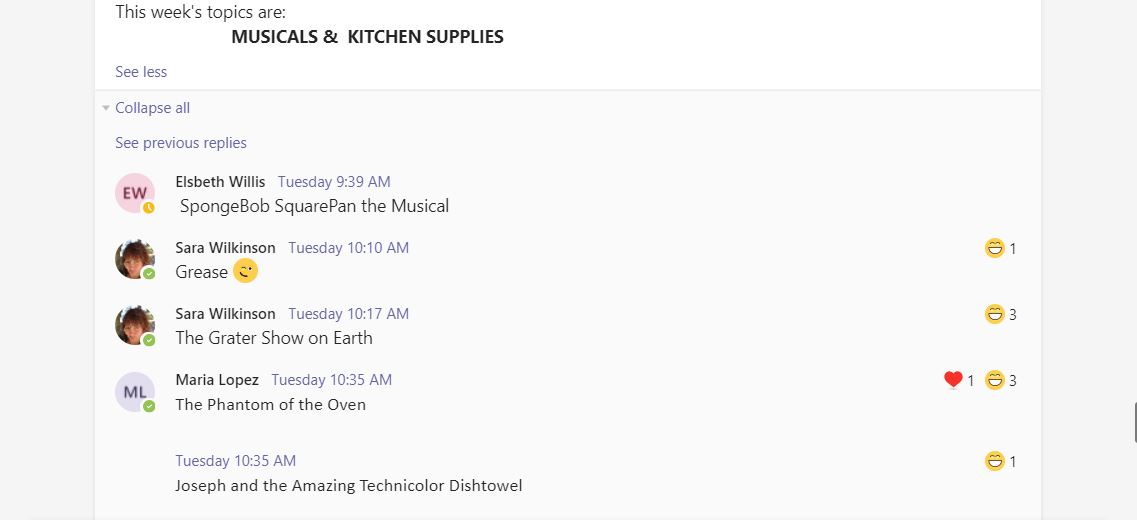Collapse all replies in the thread
The width and height of the screenshot is (1137, 520).
152,108
